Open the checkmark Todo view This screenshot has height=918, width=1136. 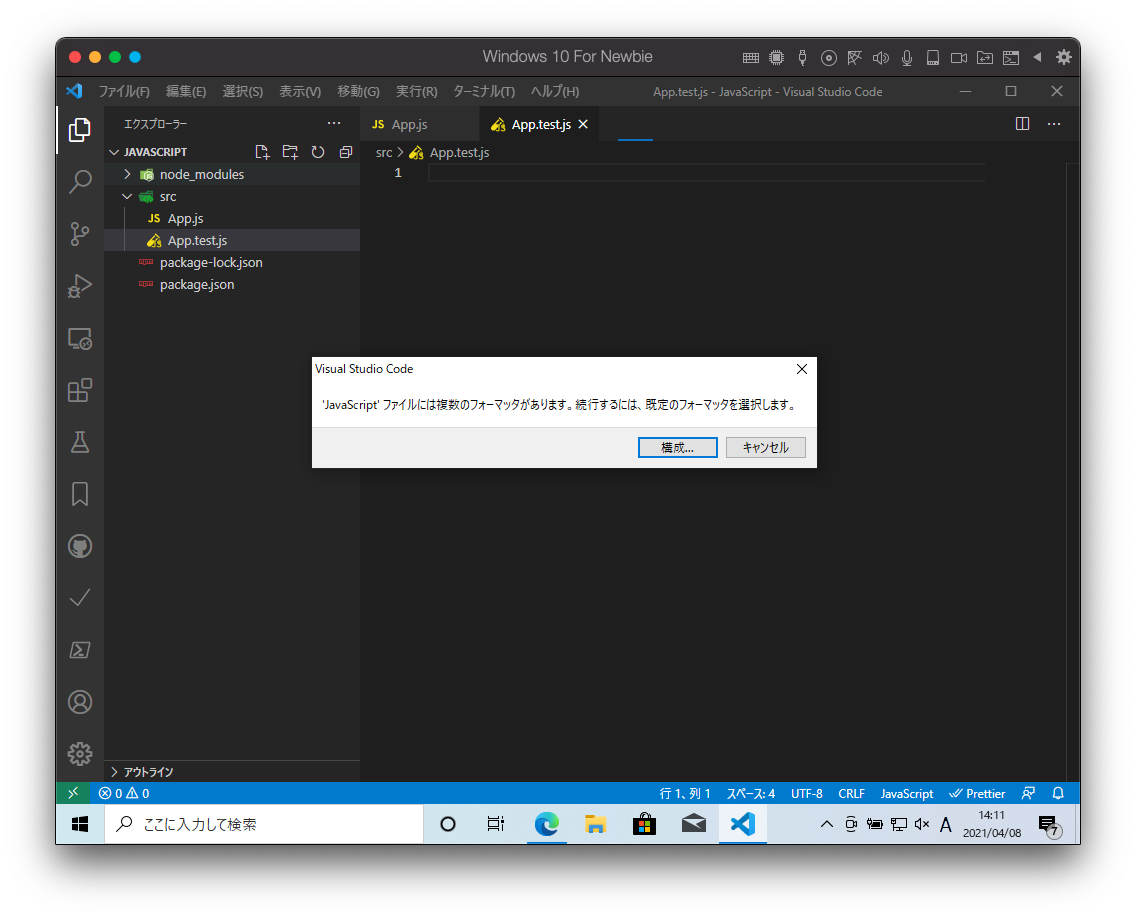click(80, 598)
